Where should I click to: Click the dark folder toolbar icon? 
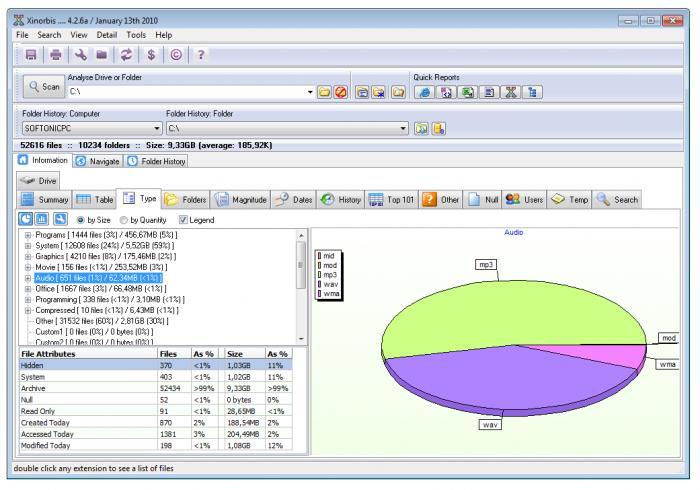(102, 55)
